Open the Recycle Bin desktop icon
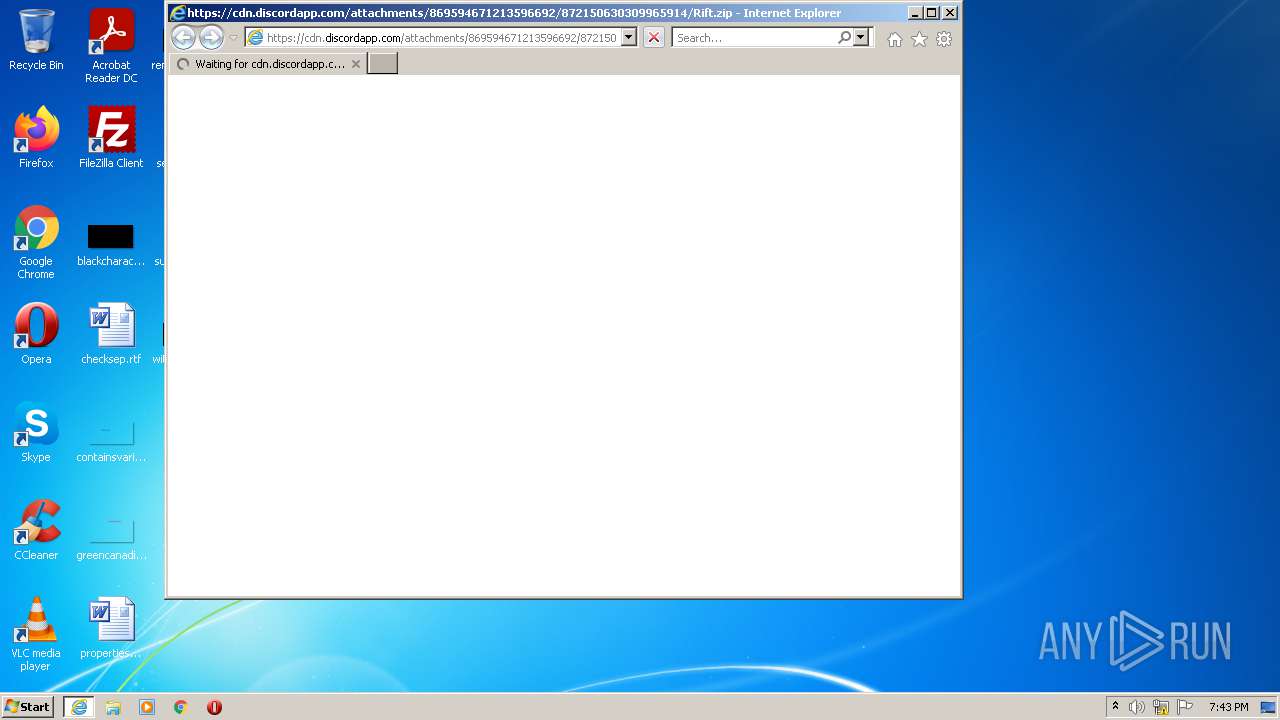Viewport: 1280px width, 720px height. (x=36, y=40)
